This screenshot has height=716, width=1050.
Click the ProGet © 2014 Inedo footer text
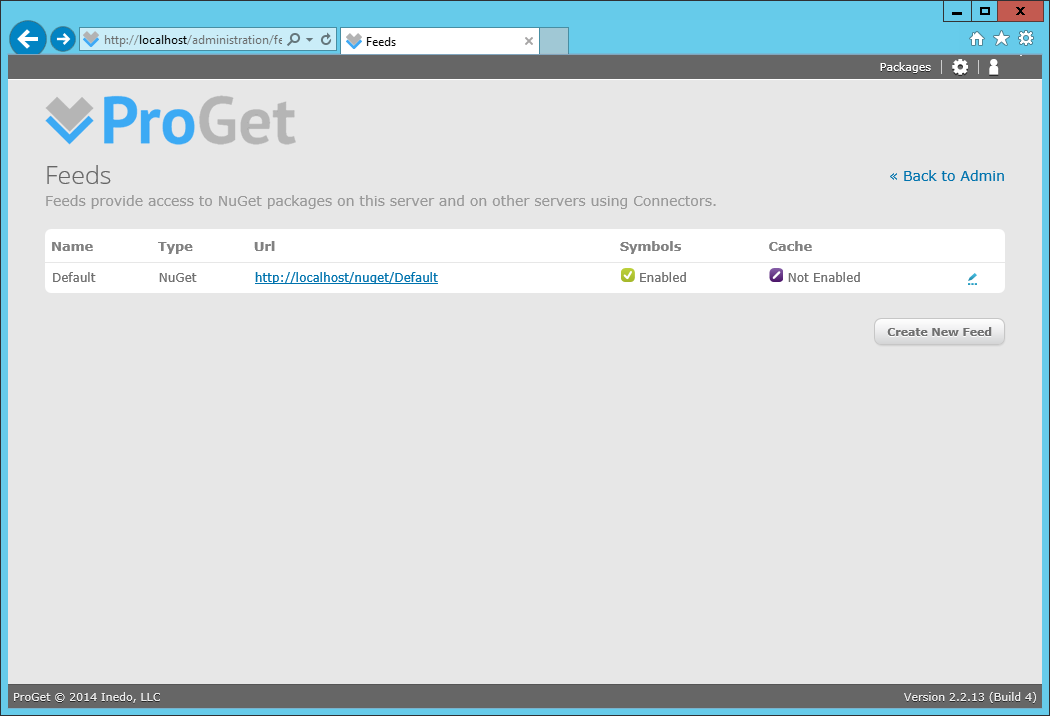[86, 697]
